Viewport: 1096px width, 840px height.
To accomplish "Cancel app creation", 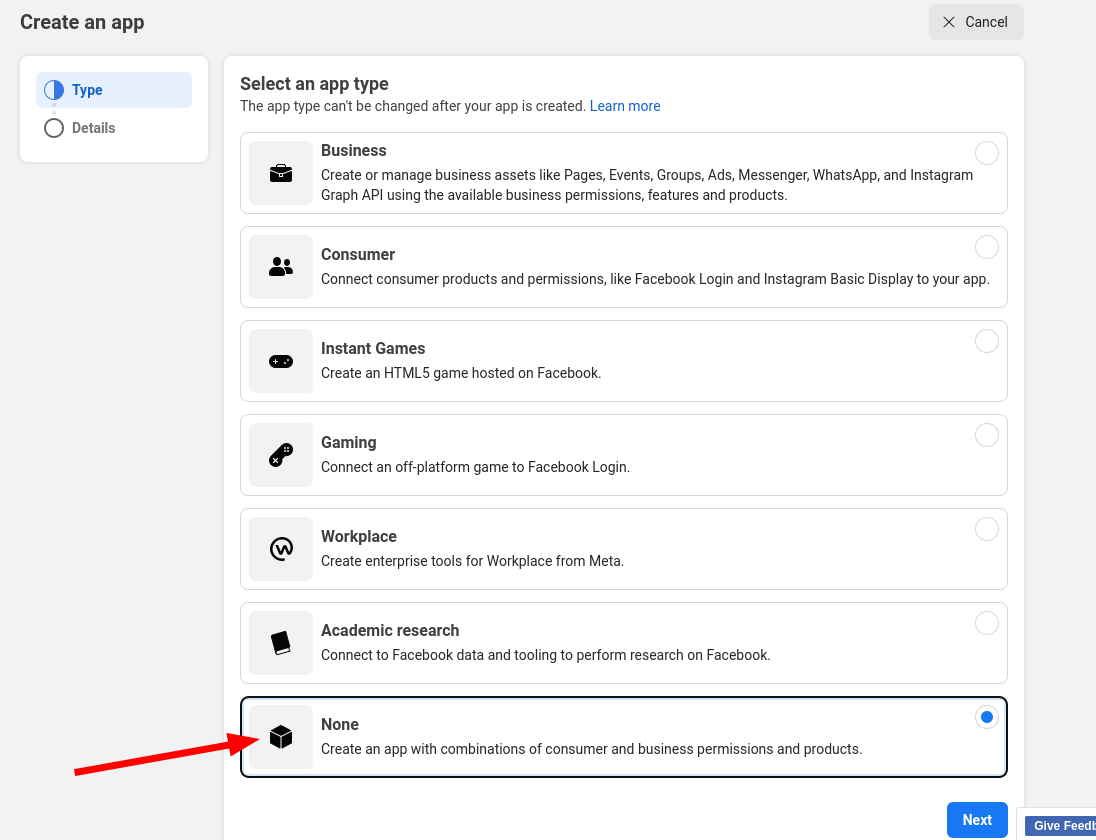I will coord(975,22).
